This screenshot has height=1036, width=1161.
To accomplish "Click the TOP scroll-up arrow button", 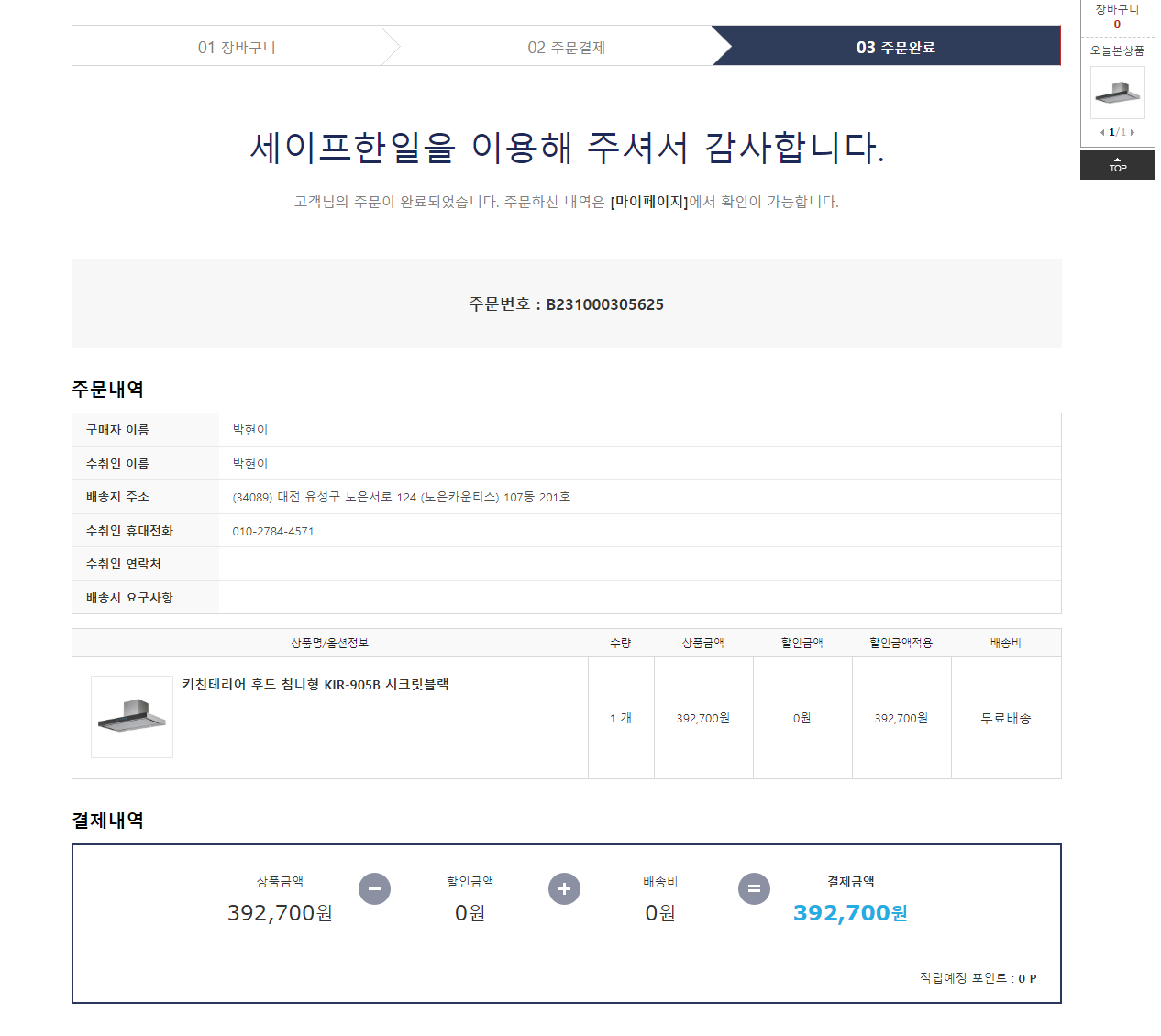I will [1117, 165].
